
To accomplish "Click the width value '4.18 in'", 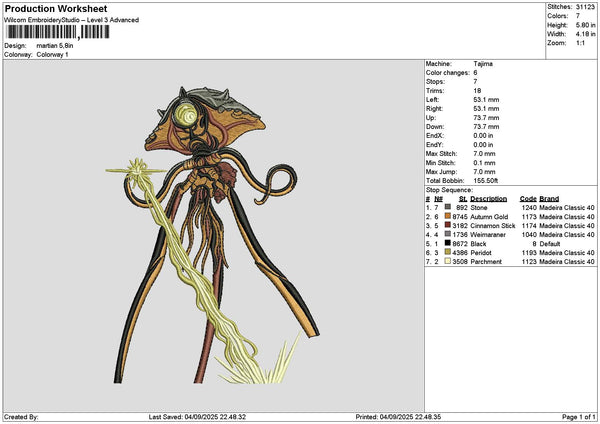I will pyautogui.click(x=585, y=34).
